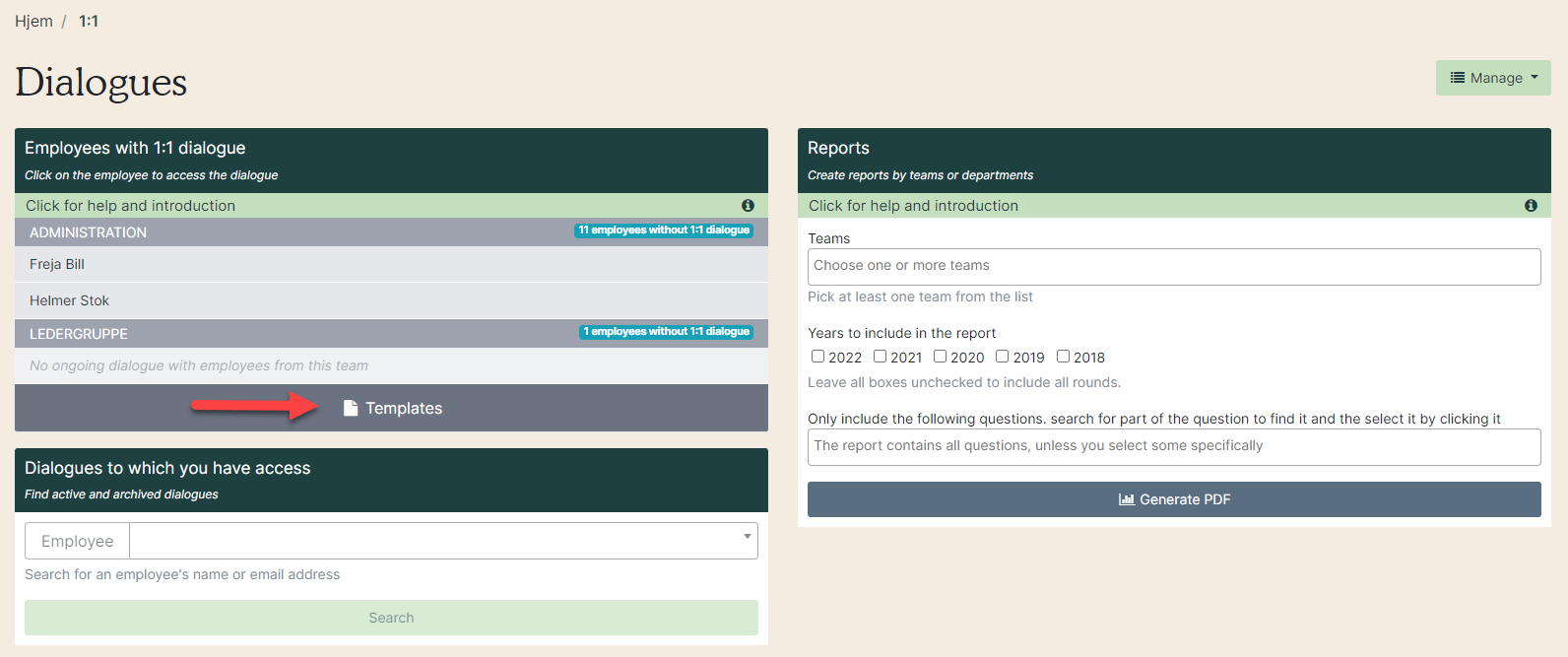
Task: Click the info icon in Reports help bar
Action: [1531, 206]
